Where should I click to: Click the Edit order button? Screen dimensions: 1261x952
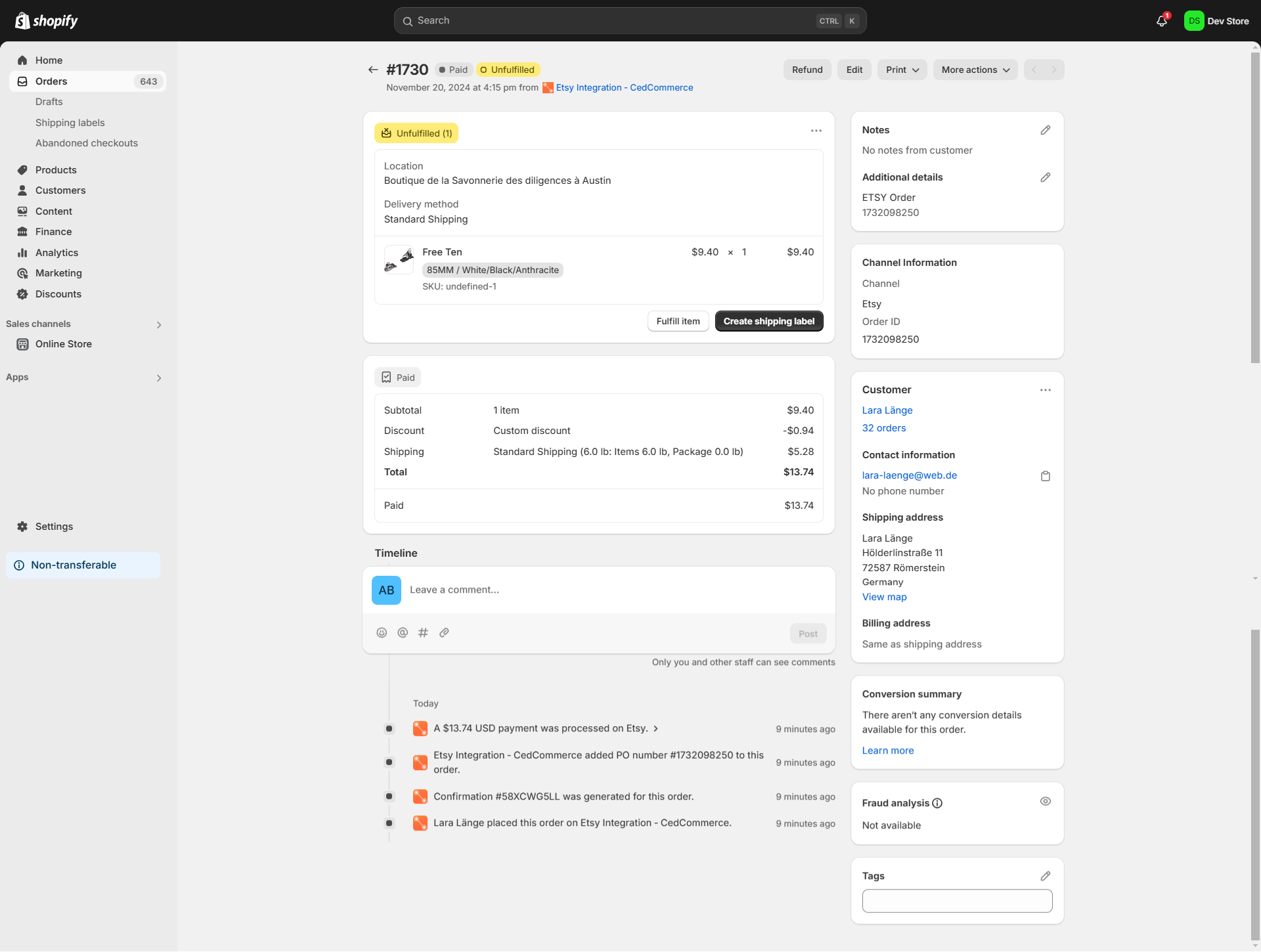pos(854,70)
